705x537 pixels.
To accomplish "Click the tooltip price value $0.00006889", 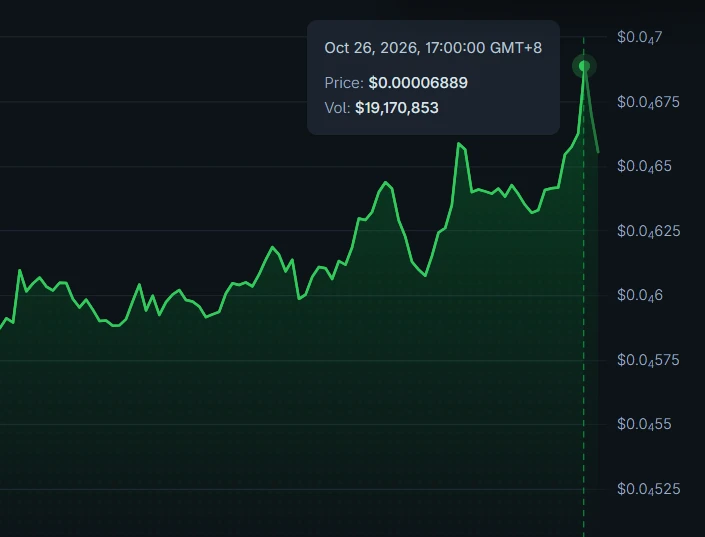I will point(418,83).
